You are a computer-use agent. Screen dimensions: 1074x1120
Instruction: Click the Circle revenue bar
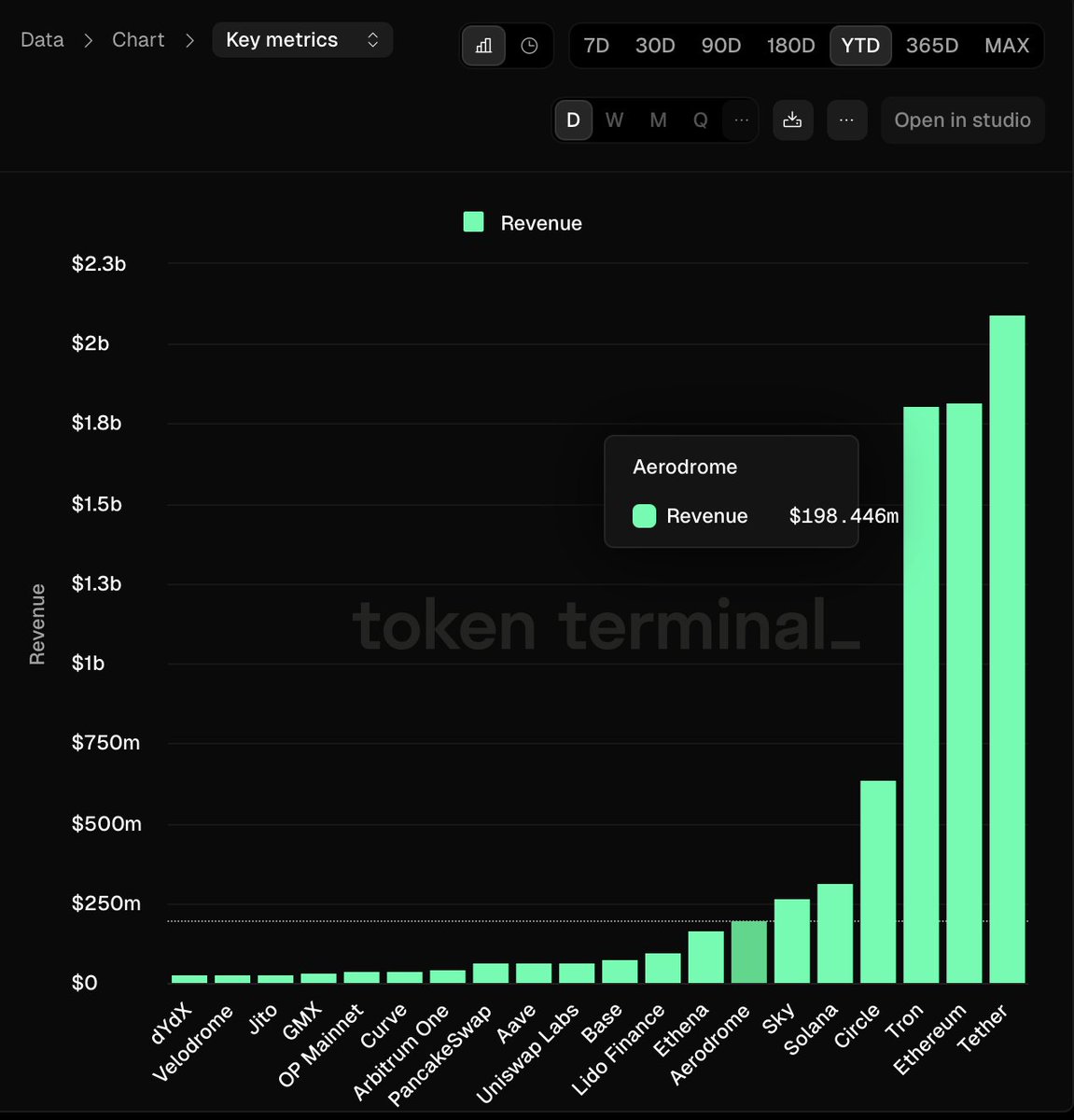pyautogui.click(x=878, y=882)
